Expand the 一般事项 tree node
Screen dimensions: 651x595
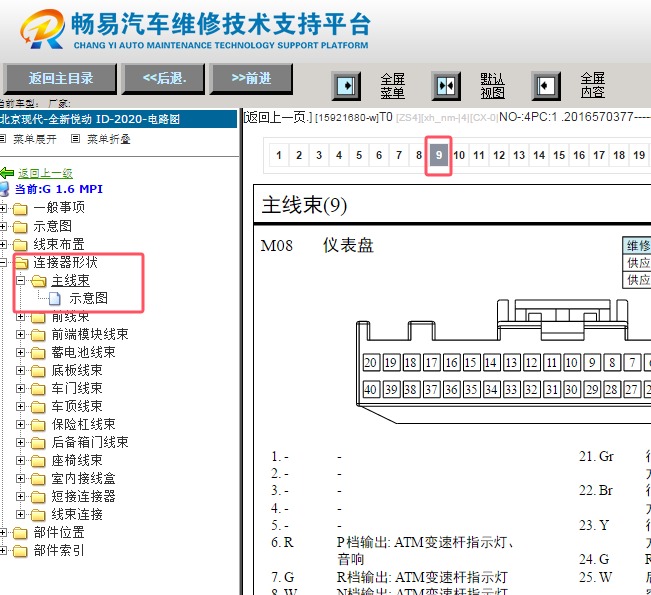3,208
